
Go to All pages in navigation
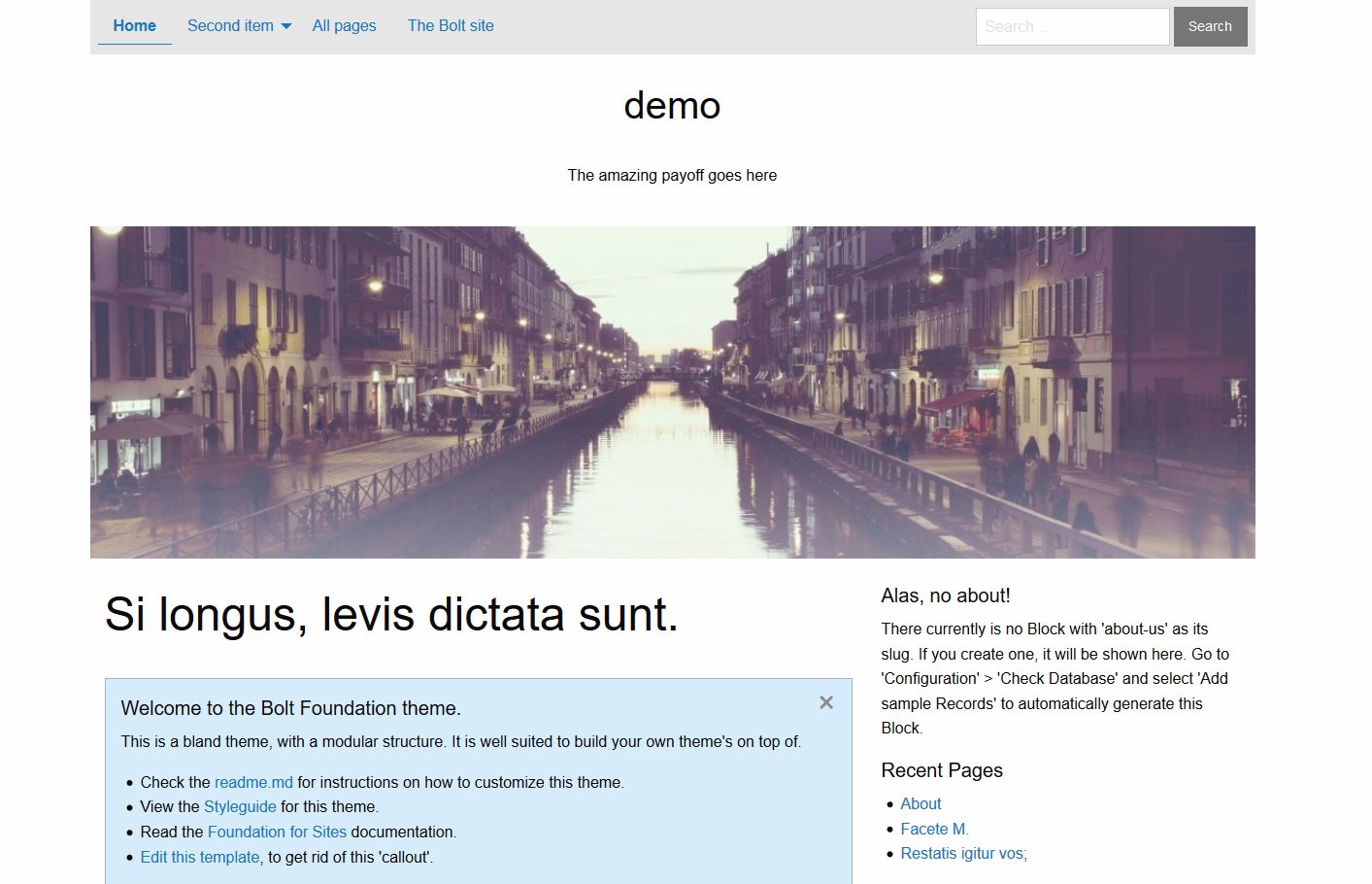(x=344, y=25)
